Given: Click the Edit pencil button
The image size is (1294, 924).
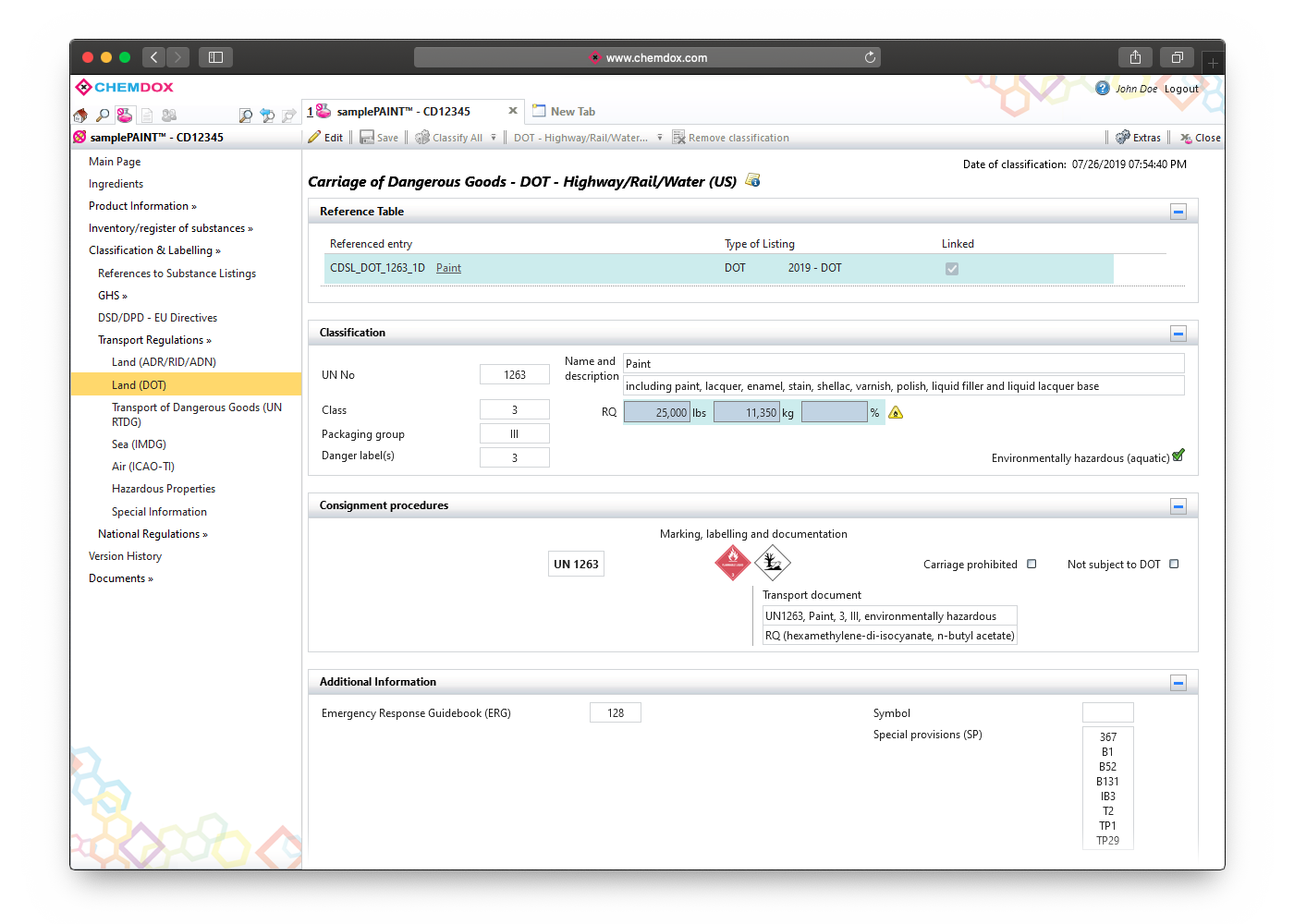Looking at the screenshot, I should (x=325, y=138).
